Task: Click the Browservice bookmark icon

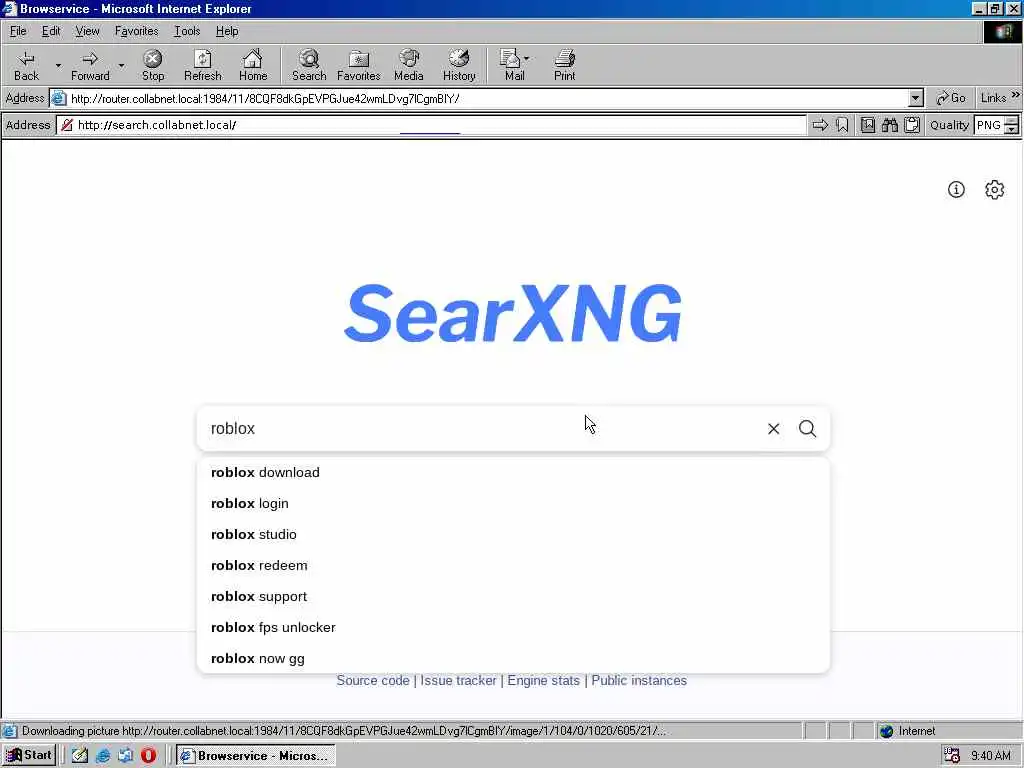Action: point(842,125)
